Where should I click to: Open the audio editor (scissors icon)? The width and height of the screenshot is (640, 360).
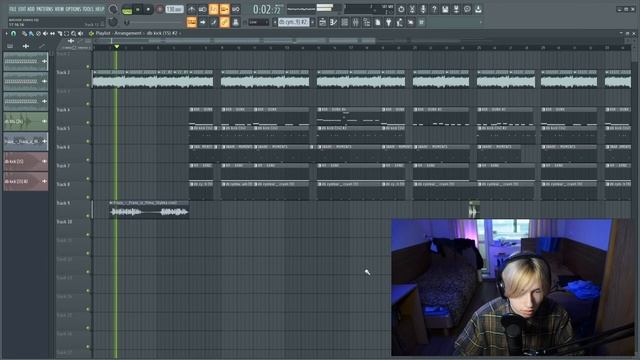click(x=412, y=9)
